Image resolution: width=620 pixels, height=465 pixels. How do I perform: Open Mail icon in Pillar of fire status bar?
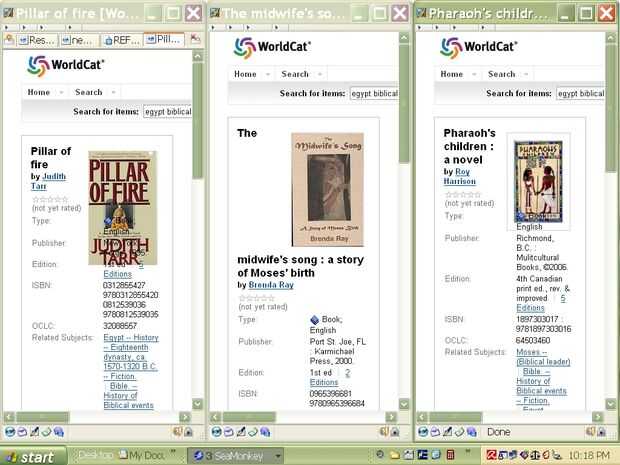[x=22, y=432]
